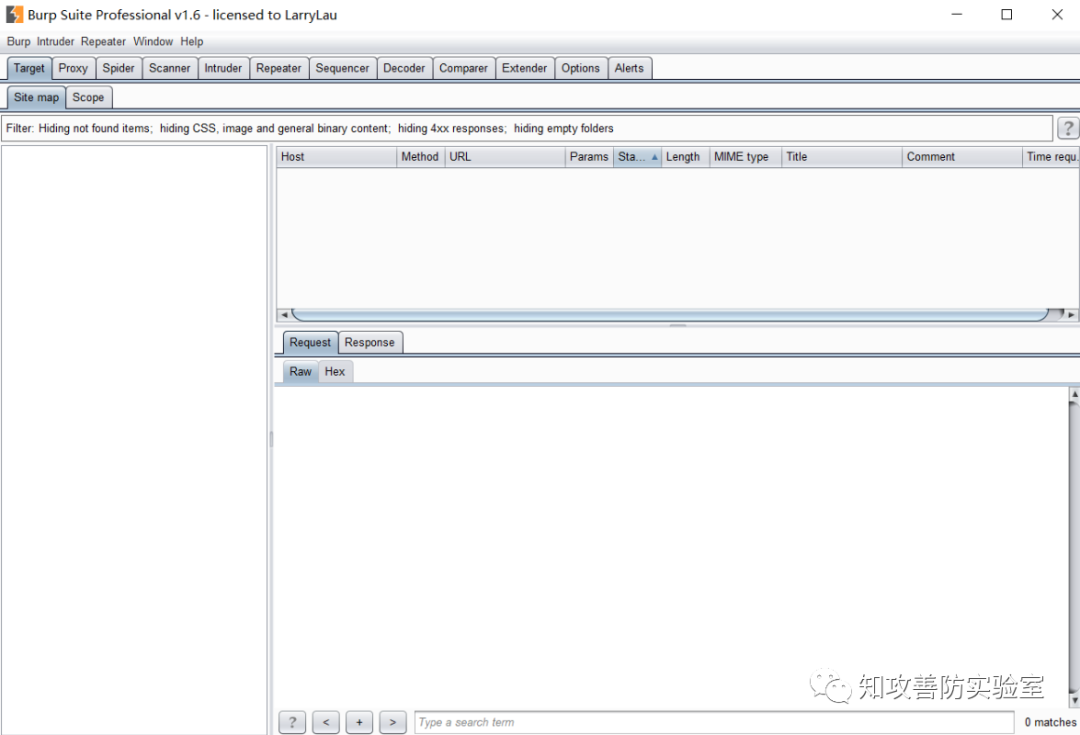Sort table by Title column header
Screen dimensions: 1080x735
pyautogui.click(x=842, y=157)
